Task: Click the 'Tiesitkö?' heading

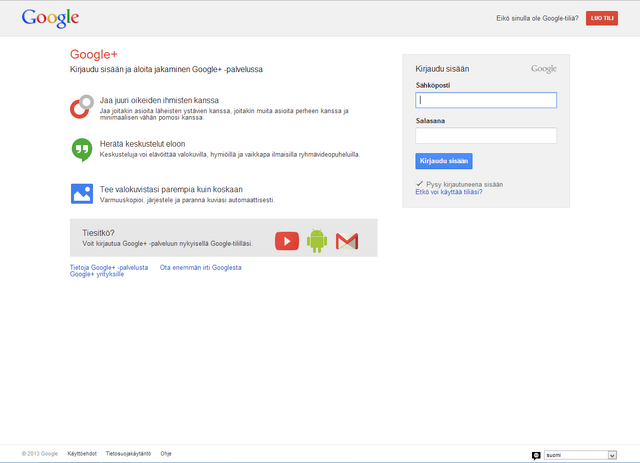Action: [x=98, y=233]
